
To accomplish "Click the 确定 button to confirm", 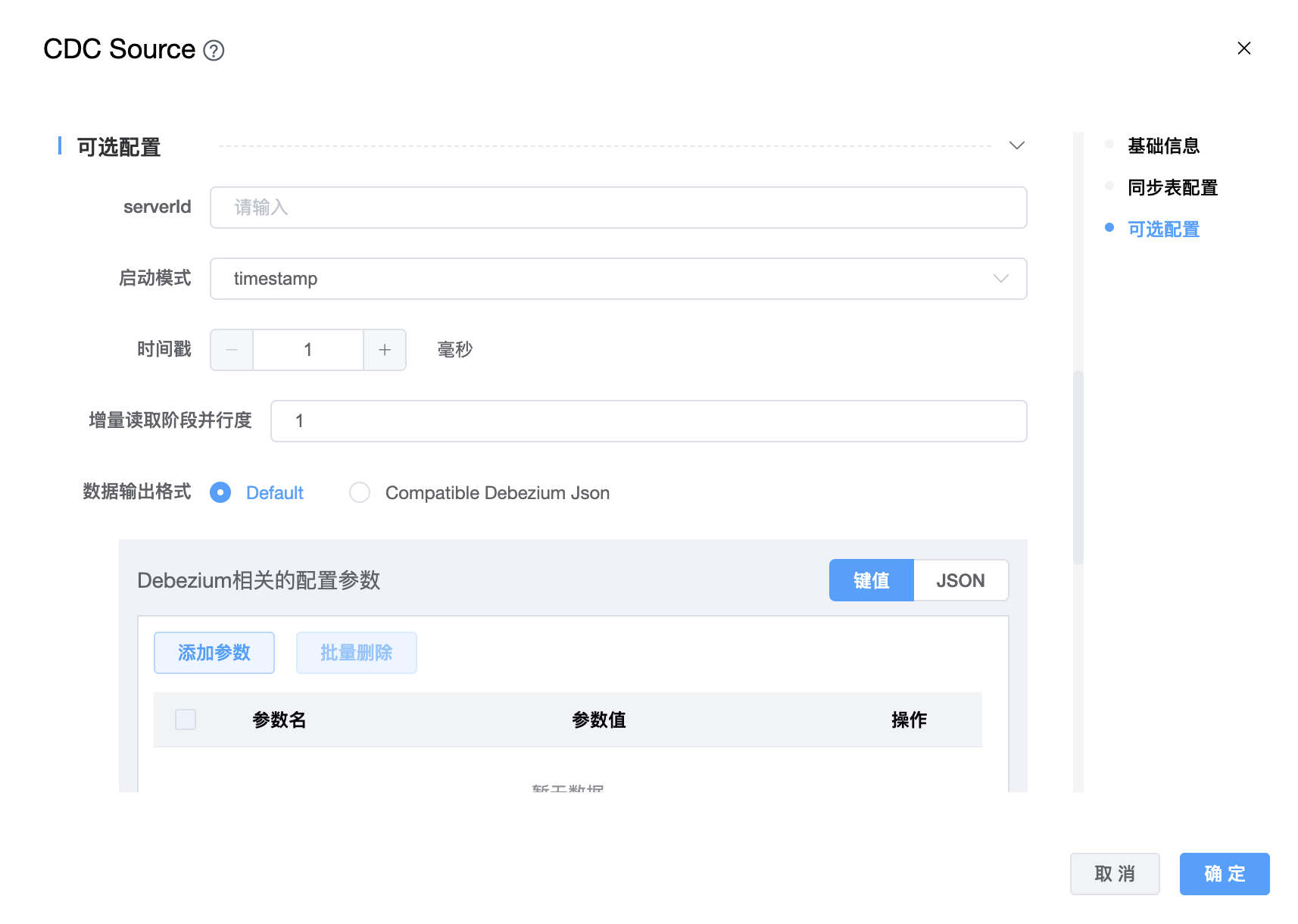I will pyautogui.click(x=1224, y=874).
